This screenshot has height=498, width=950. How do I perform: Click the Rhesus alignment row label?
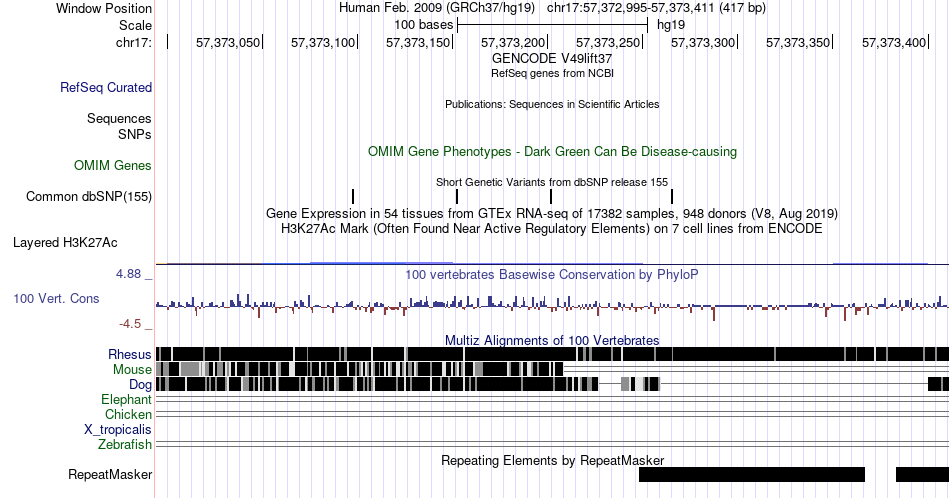tap(130, 354)
